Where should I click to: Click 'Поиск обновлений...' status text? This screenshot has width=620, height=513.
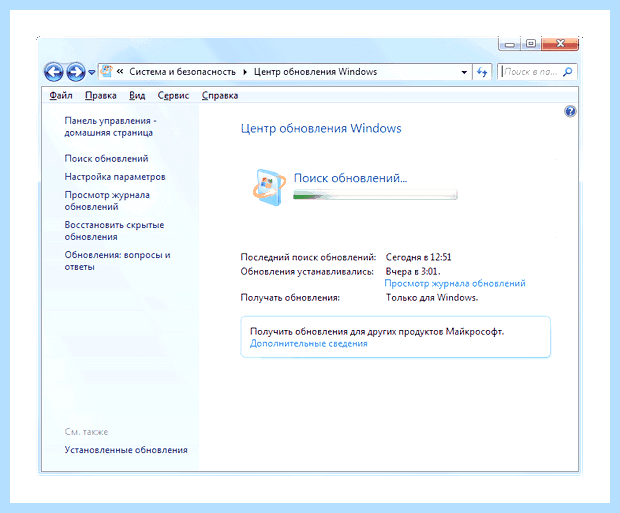350,178
